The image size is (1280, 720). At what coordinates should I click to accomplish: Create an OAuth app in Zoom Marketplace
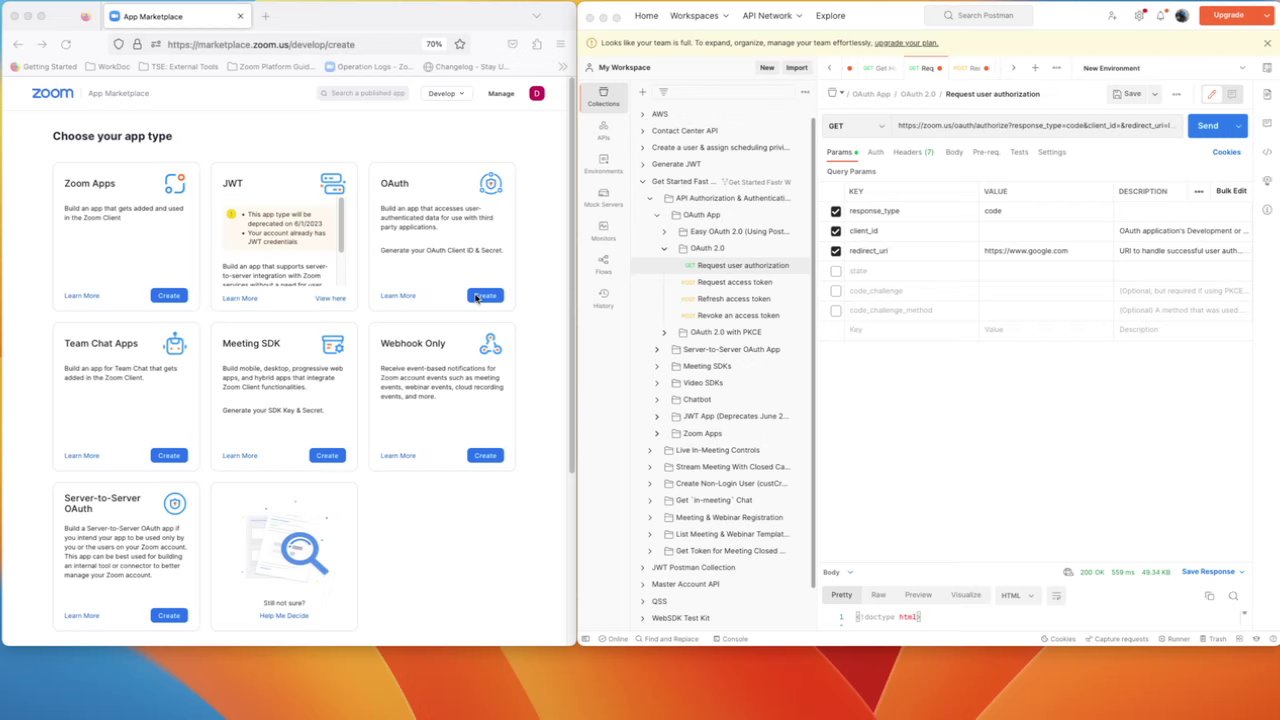coord(485,296)
